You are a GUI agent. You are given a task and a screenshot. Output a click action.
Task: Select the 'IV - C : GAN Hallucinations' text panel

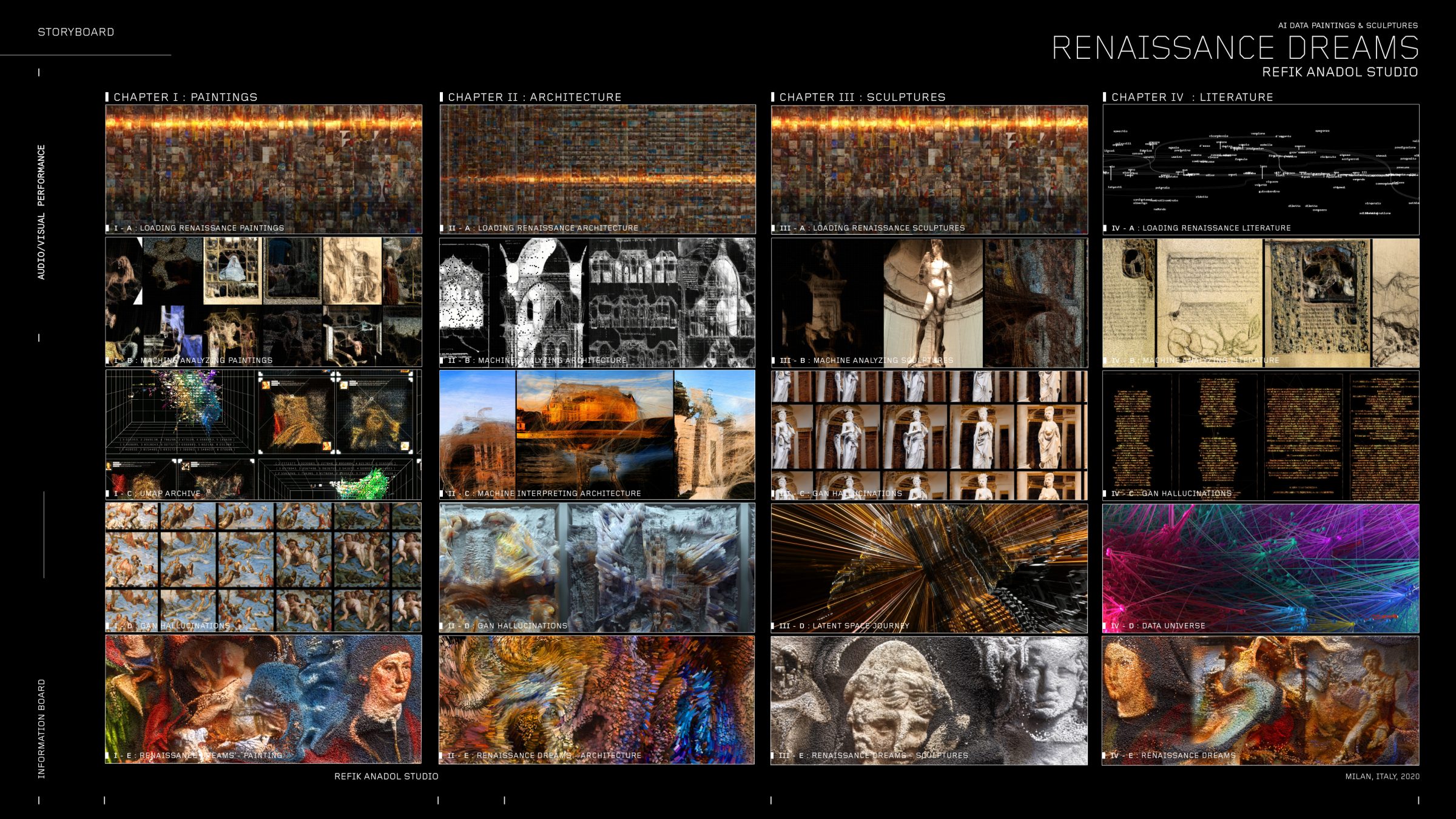point(1261,435)
